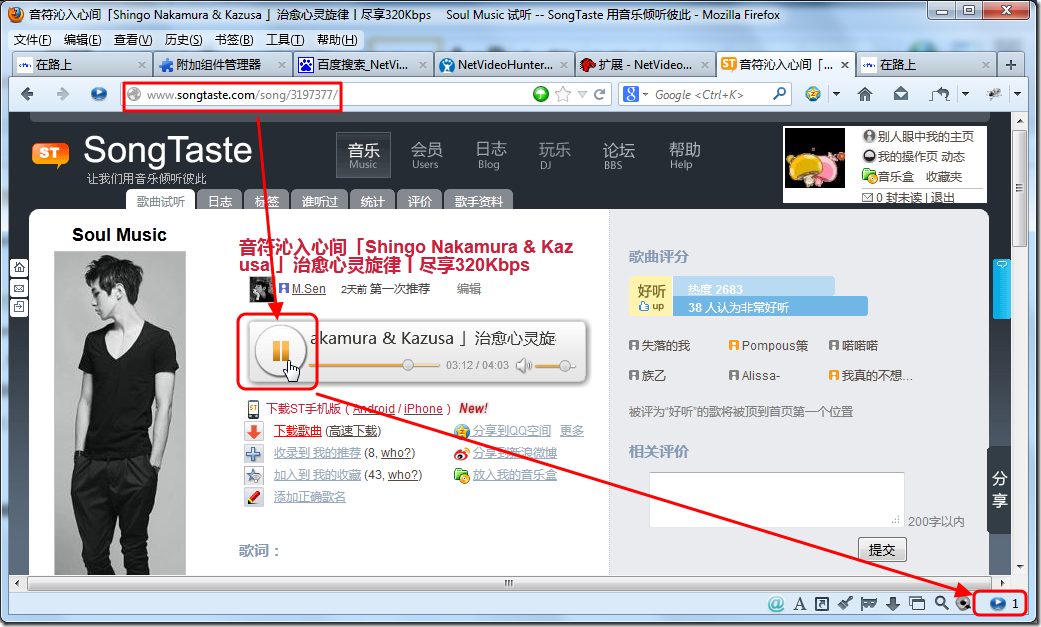Screen dimensions: 1041x627
Task: Click the star icon beside 加入到我的收藏
Action: click(254, 475)
